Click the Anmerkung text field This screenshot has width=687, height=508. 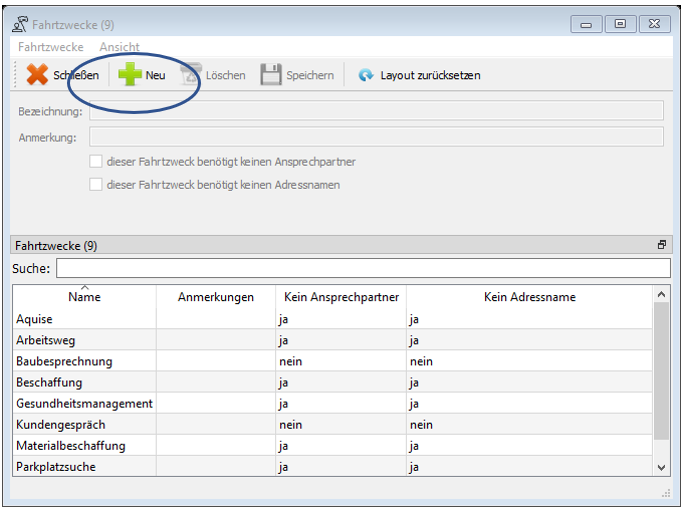click(376, 137)
